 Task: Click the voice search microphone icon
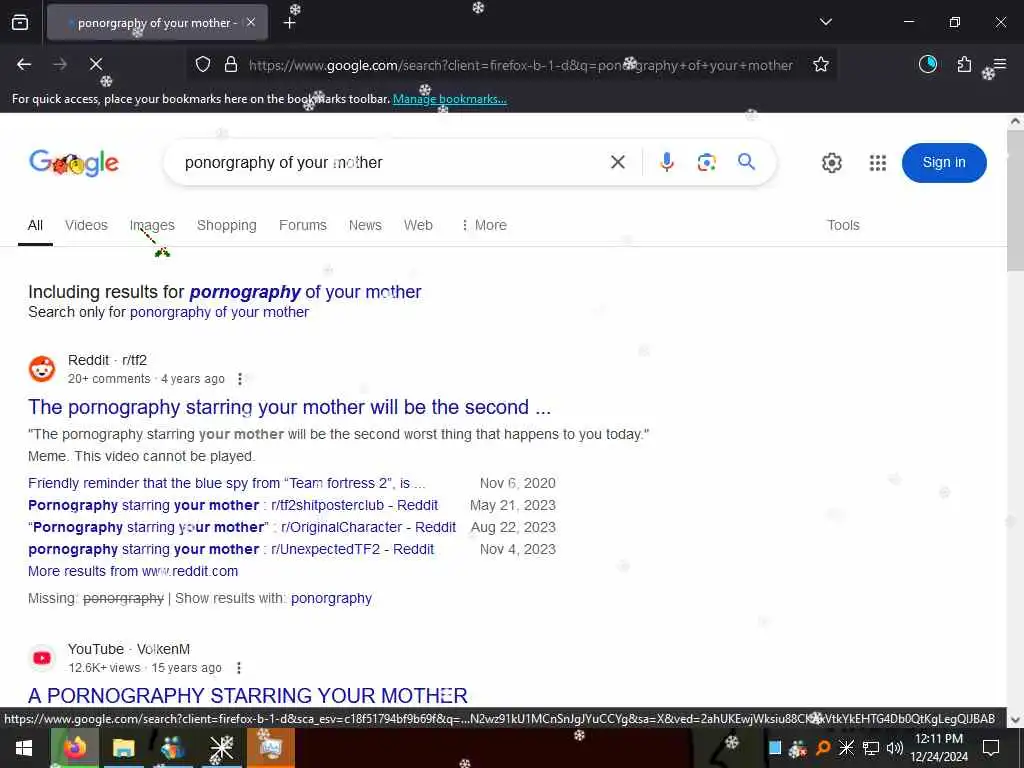[x=666, y=162]
